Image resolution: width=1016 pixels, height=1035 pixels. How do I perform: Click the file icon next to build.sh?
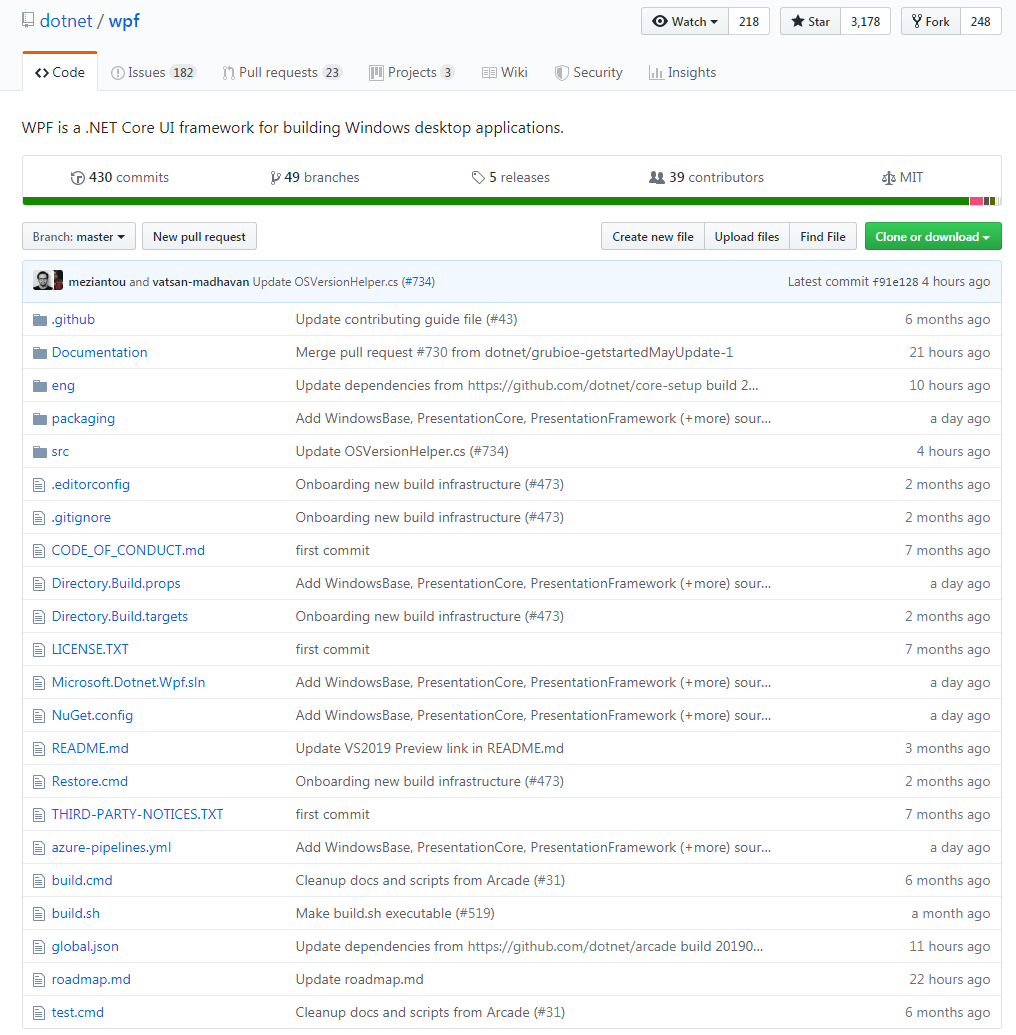[39, 914]
